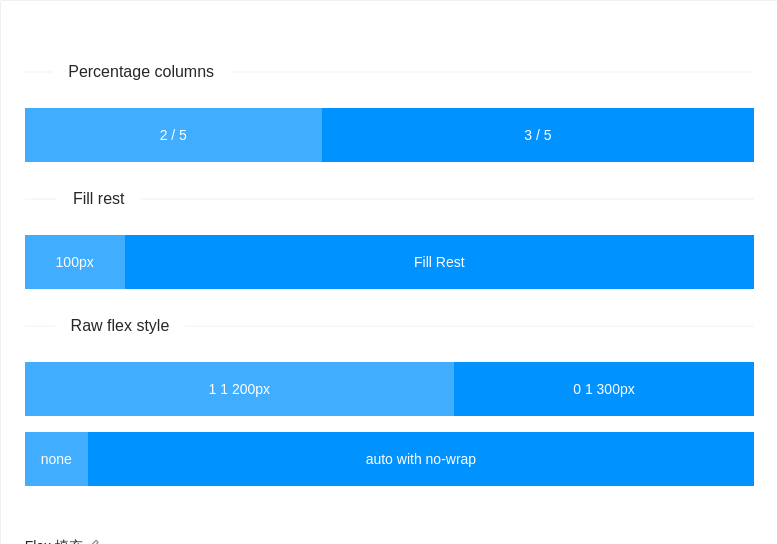This screenshot has height=544, width=777.
Task: Click short divider line left of "Fill rest"
Action: [40, 199]
